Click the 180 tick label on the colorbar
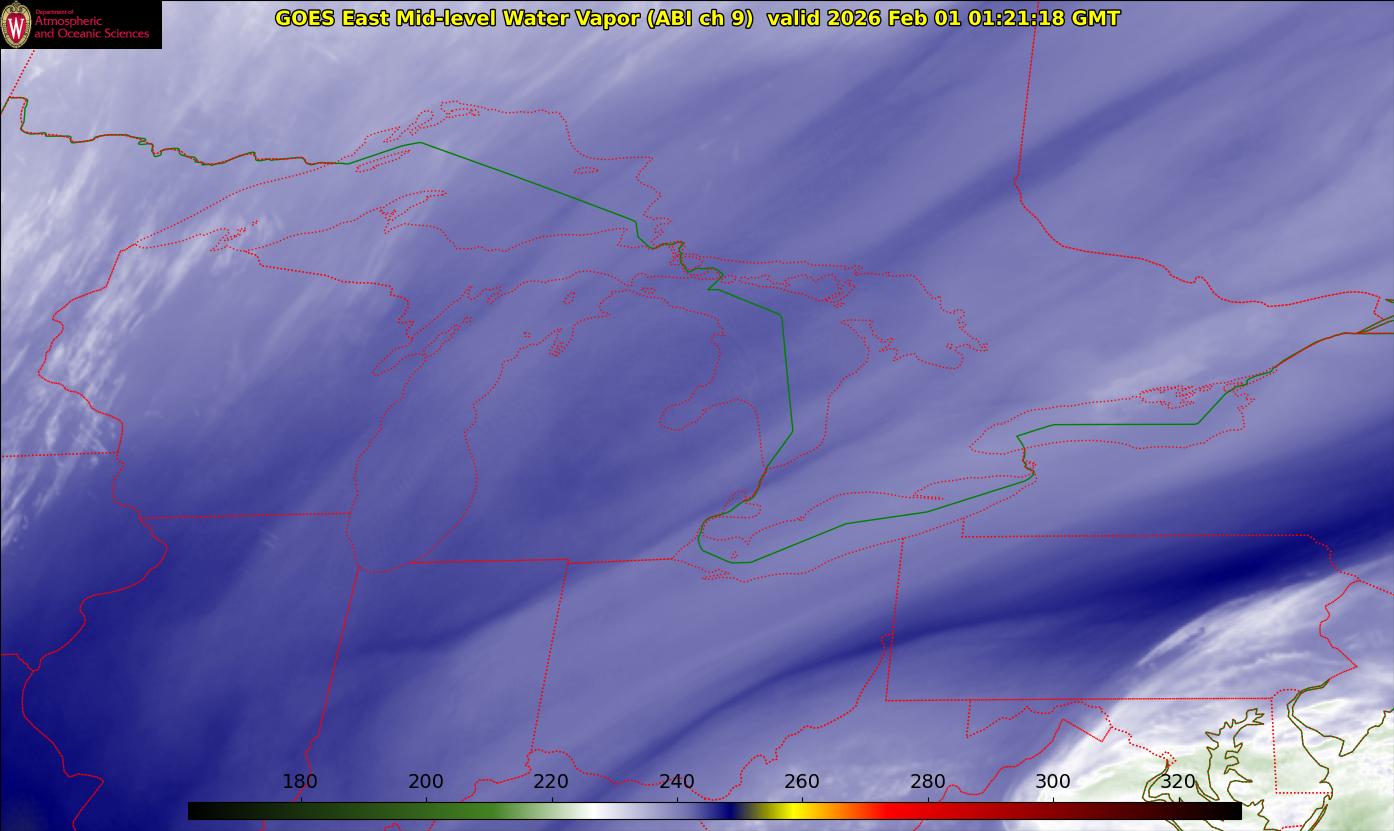 click(x=300, y=782)
